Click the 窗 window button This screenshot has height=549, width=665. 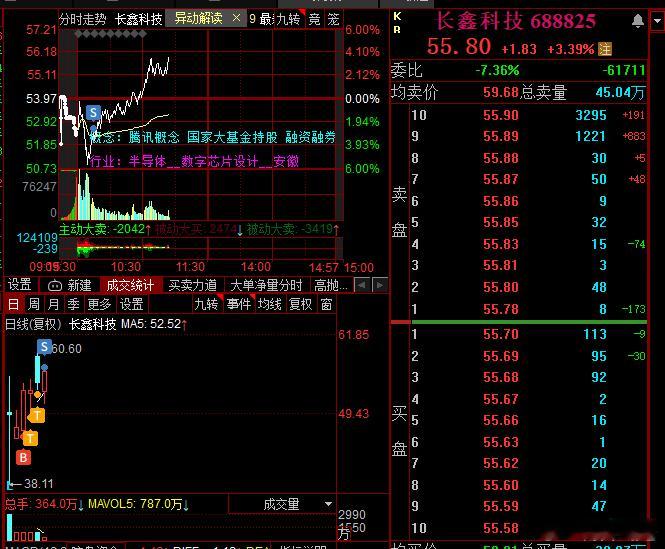click(x=326, y=304)
